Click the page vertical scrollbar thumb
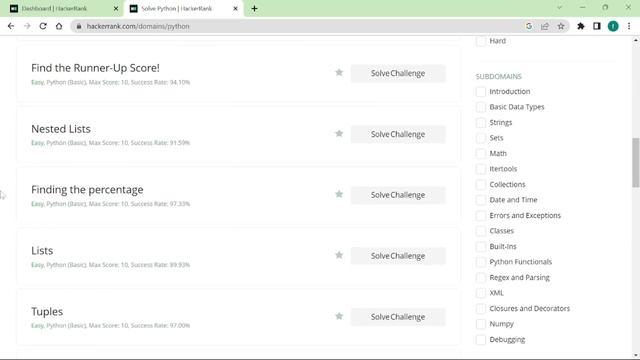Screen dimensions: 640x360 pos(636,162)
